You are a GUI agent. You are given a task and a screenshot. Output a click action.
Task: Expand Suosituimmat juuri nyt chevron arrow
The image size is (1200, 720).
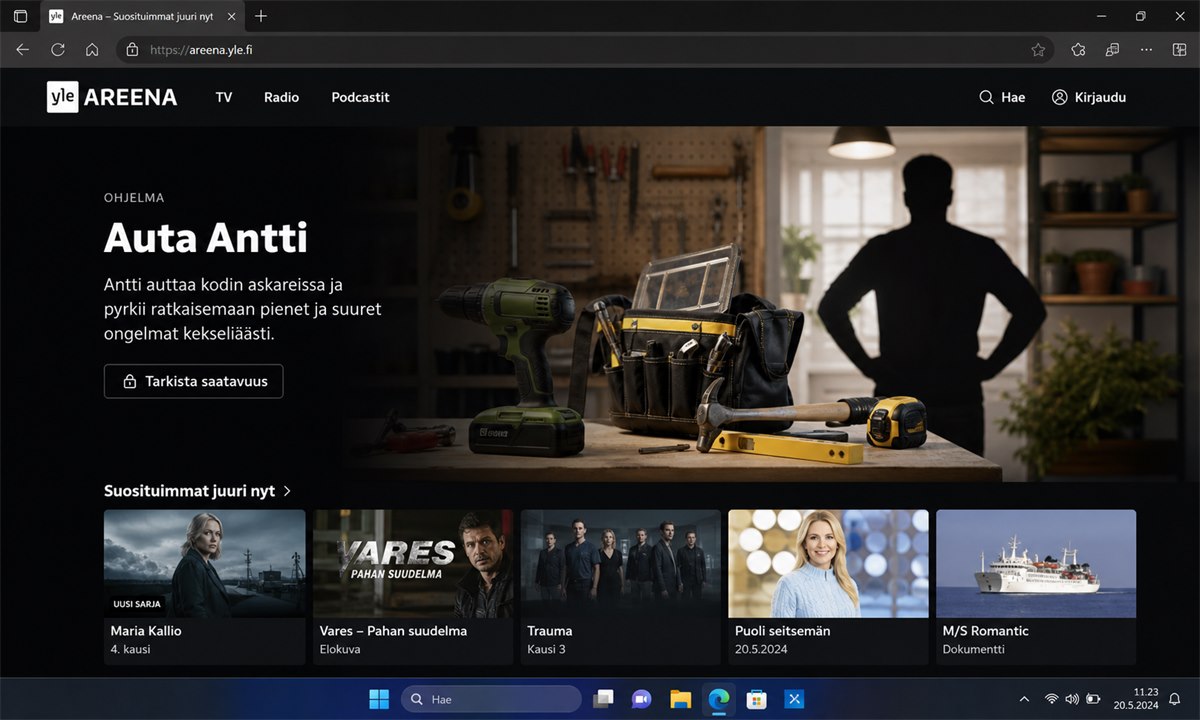tap(287, 491)
